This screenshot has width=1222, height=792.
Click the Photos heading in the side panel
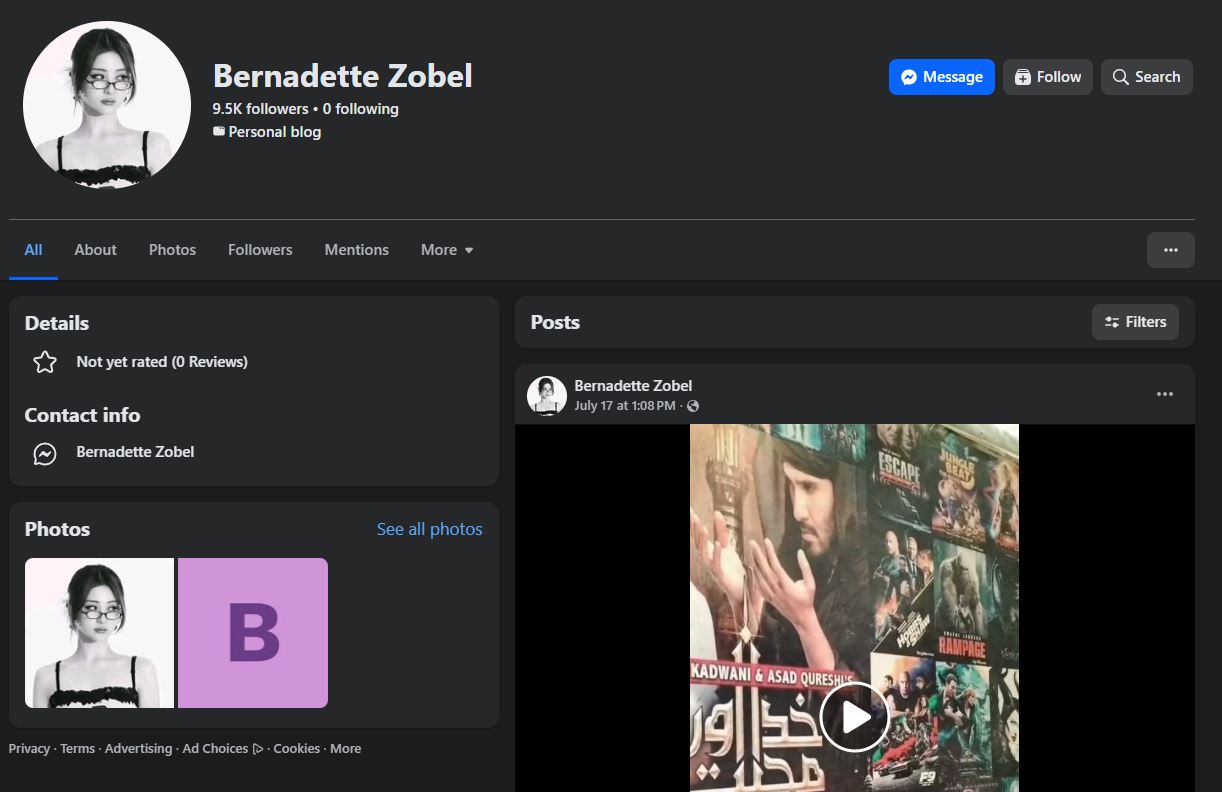click(x=57, y=529)
